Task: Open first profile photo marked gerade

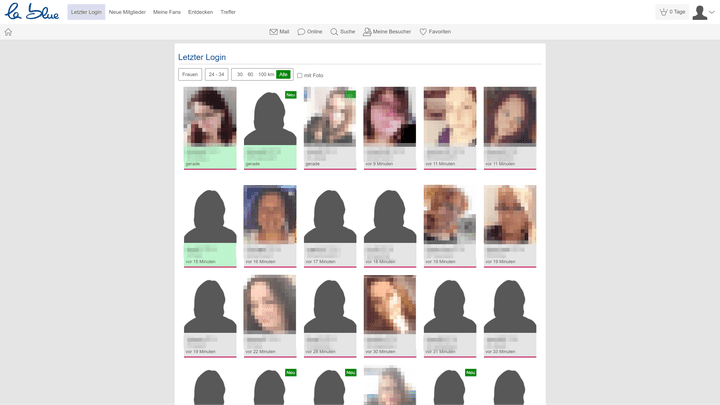Action: pos(210,117)
